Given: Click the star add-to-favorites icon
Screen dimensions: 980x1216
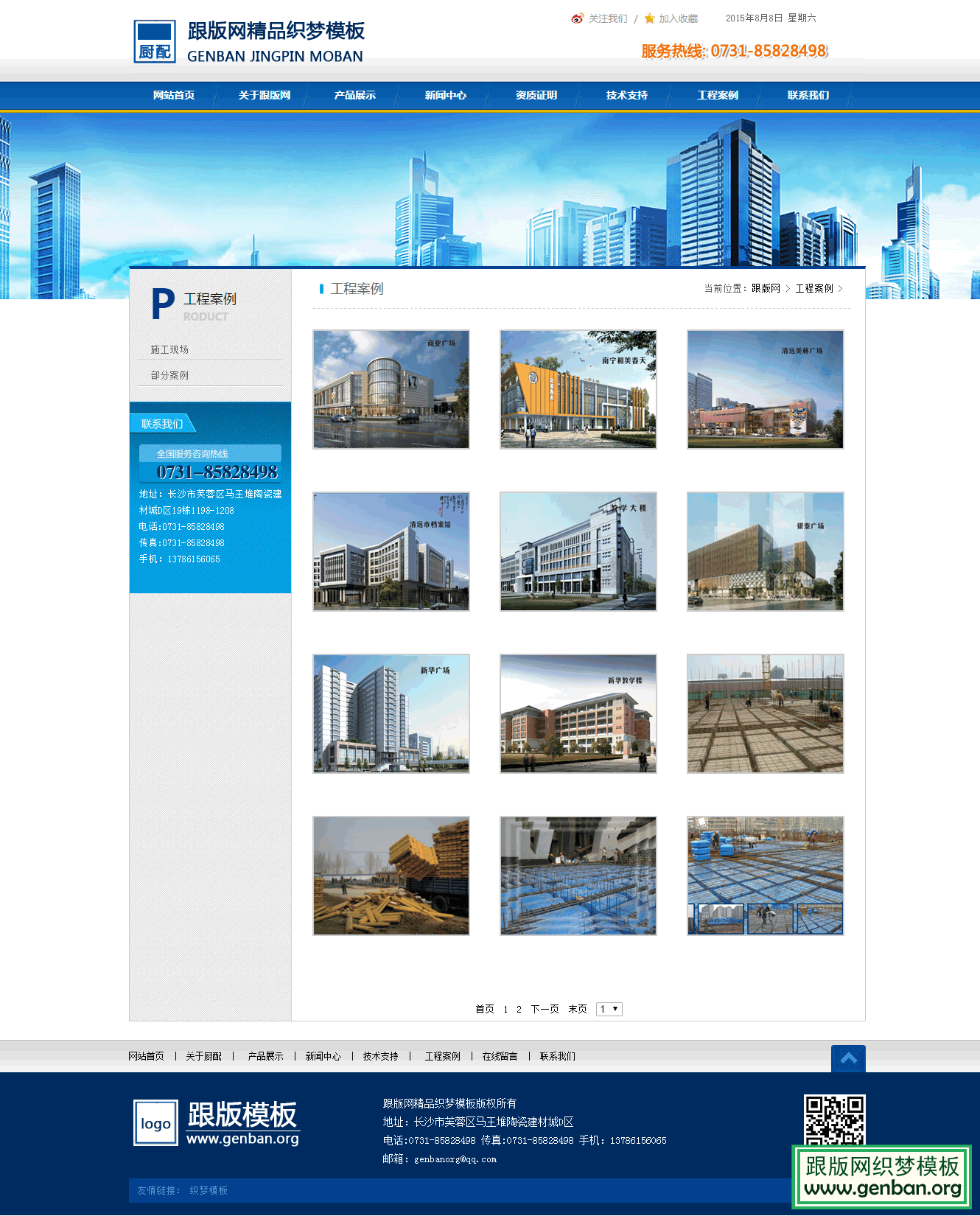Looking at the screenshot, I should pos(649,18).
